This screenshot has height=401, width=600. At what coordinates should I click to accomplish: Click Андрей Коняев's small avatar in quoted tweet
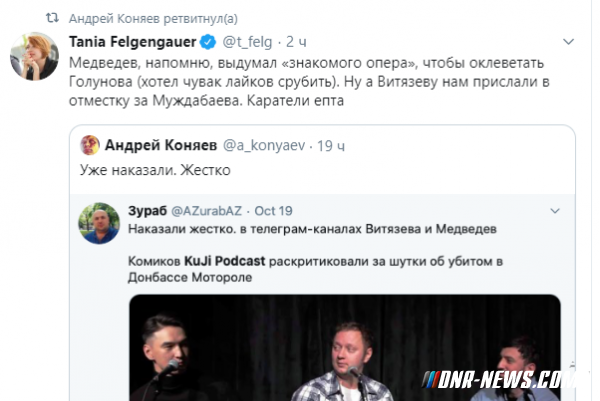(90, 145)
